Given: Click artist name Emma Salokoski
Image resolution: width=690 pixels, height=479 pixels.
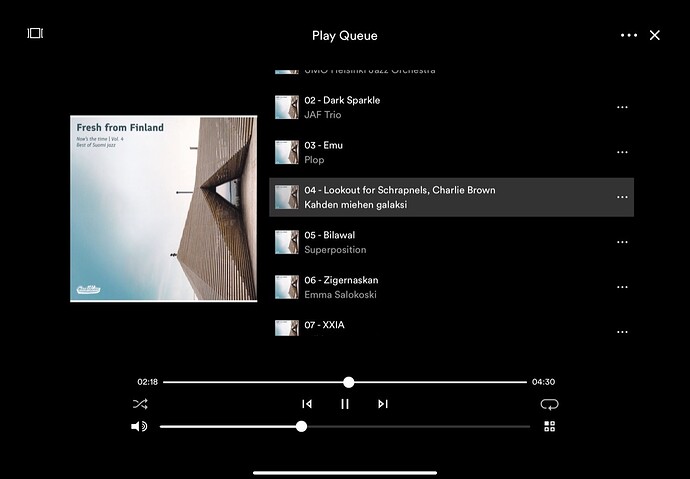Looking at the screenshot, I should 340,295.
